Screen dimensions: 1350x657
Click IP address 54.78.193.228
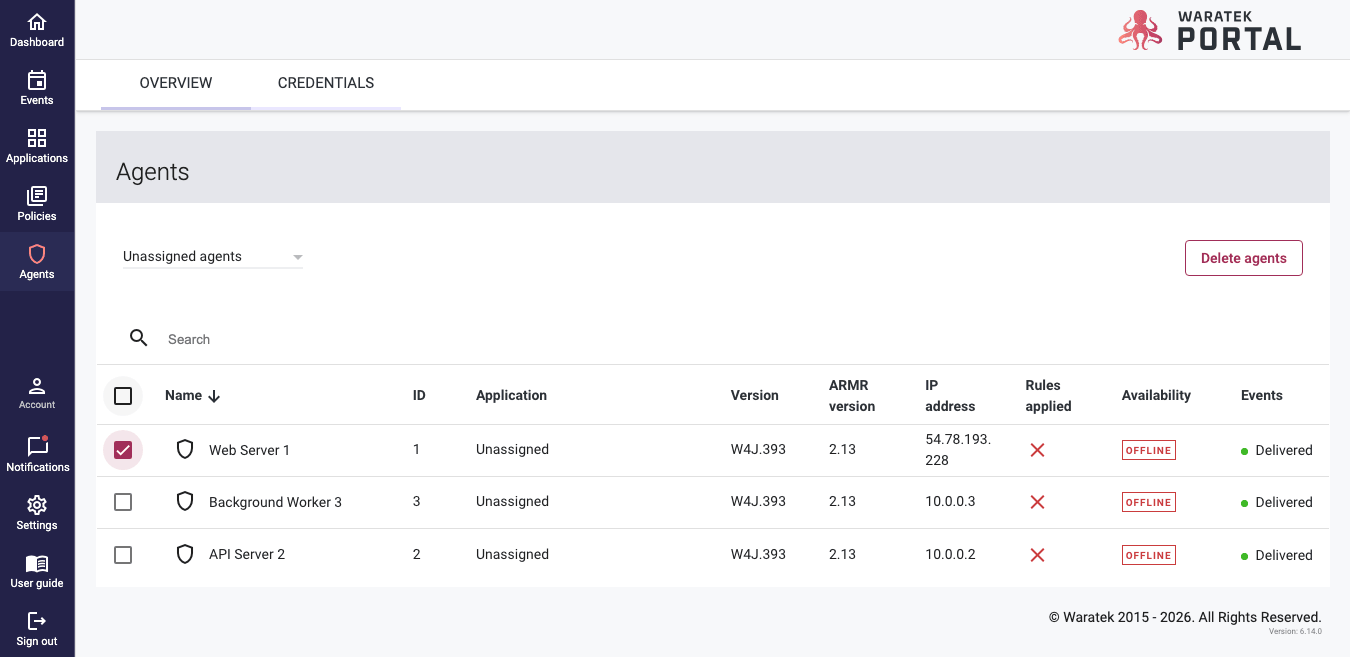[958, 450]
